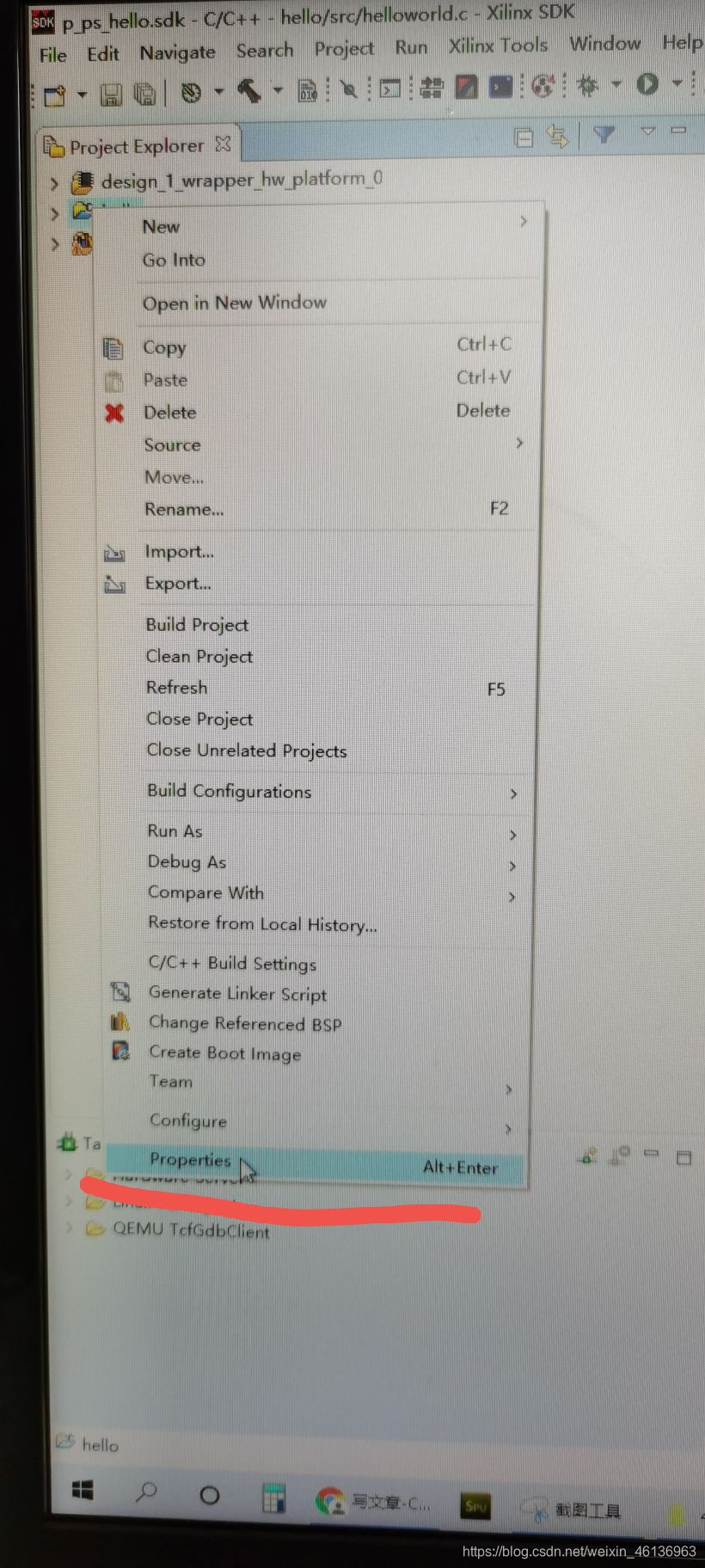Image resolution: width=705 pixels, height=1568 pixels.
Task: Click the Save icon in toolbar
Action: coord(110,94)
